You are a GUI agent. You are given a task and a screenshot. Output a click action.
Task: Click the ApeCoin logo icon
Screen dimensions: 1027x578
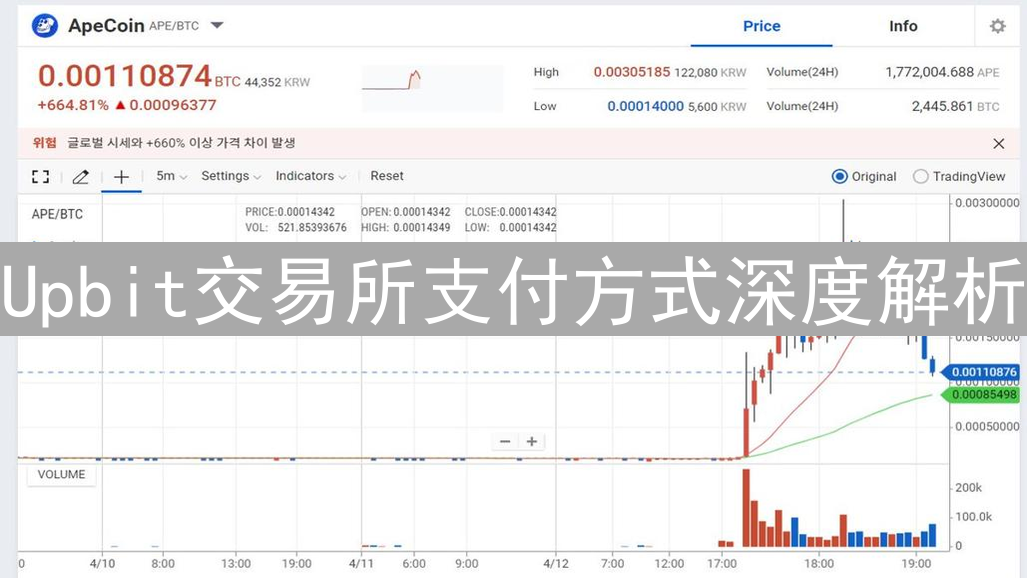pyautogui.click(x=45, y=26)
